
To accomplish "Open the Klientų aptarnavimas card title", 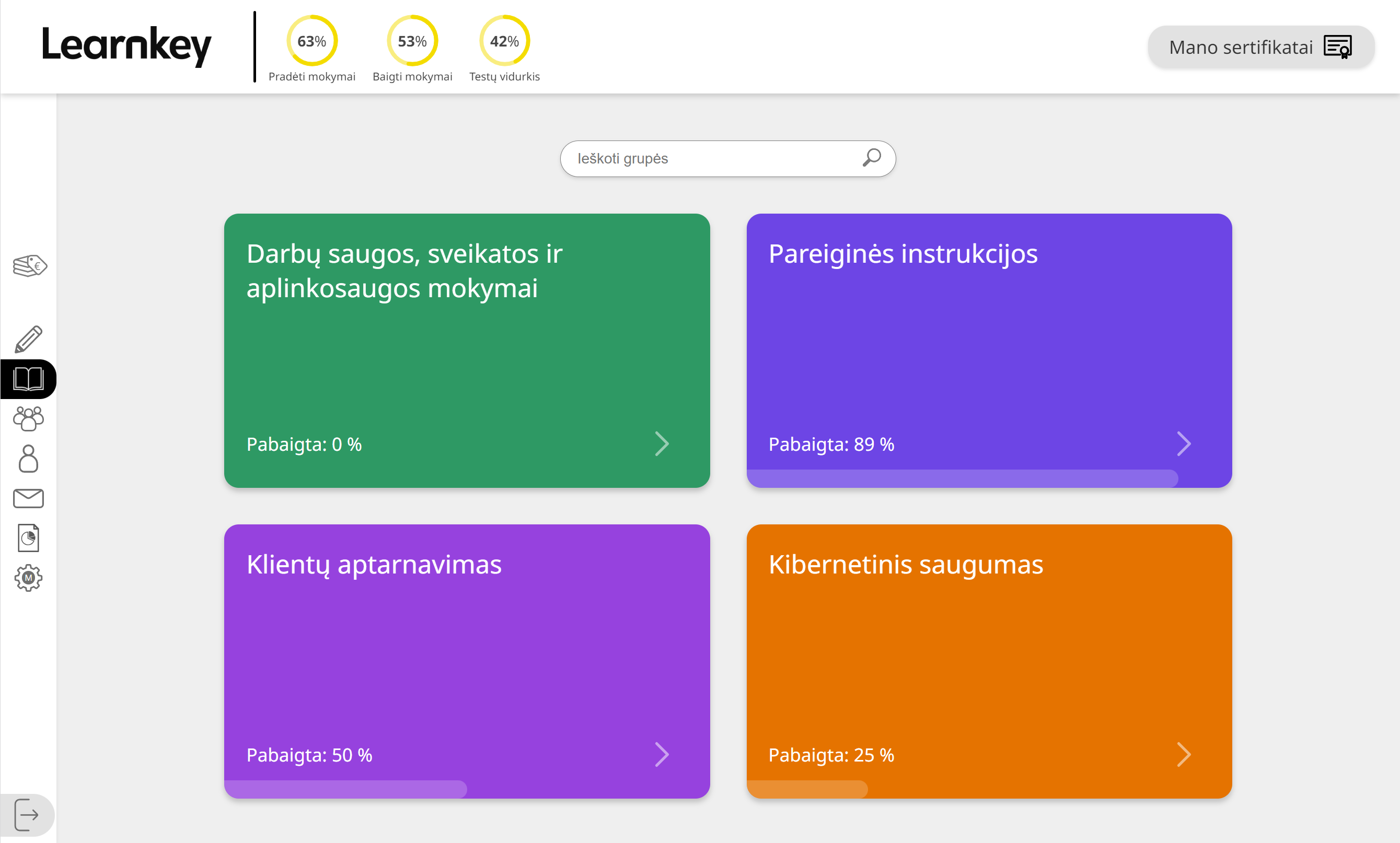I will (374, 565).
